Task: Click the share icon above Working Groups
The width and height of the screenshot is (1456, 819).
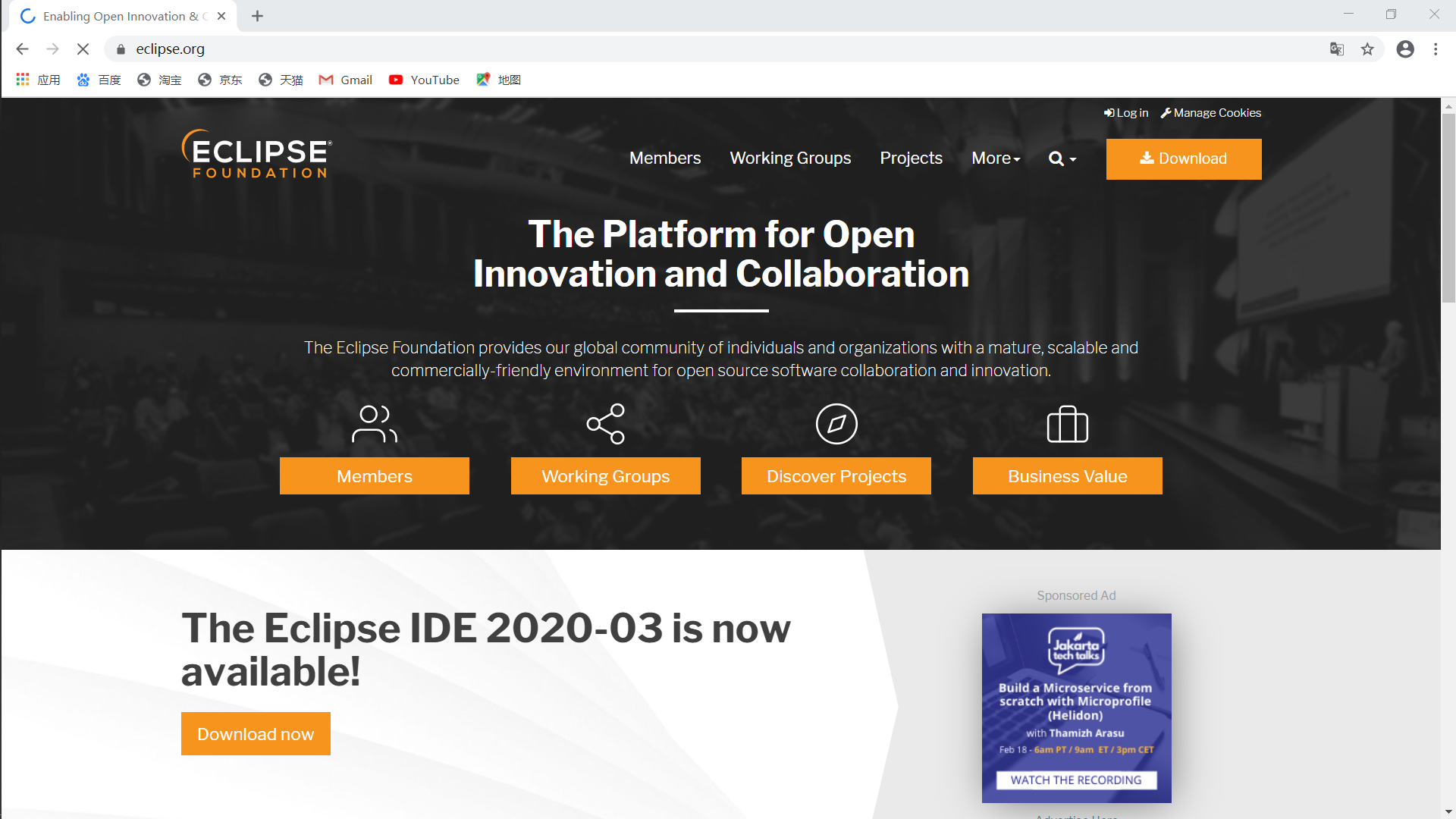Action: click(x=605, y=424)
